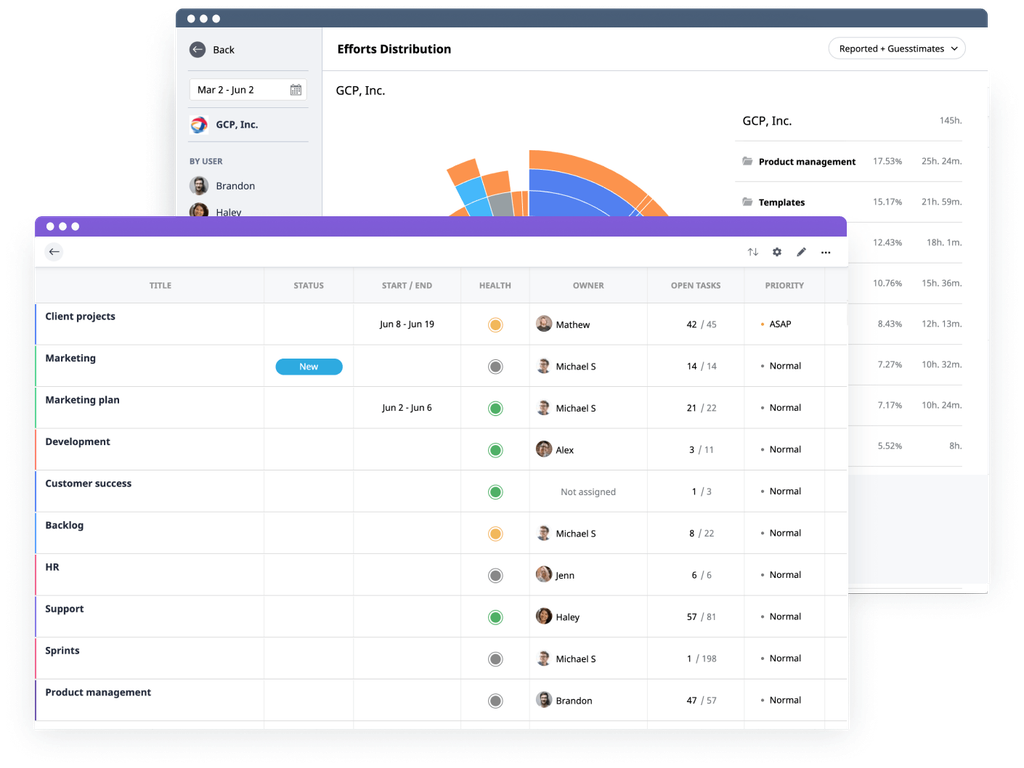This screenshot has width=1024, height=768.
Task: Open the settings gear in projects toolbar
Action: 777,252
